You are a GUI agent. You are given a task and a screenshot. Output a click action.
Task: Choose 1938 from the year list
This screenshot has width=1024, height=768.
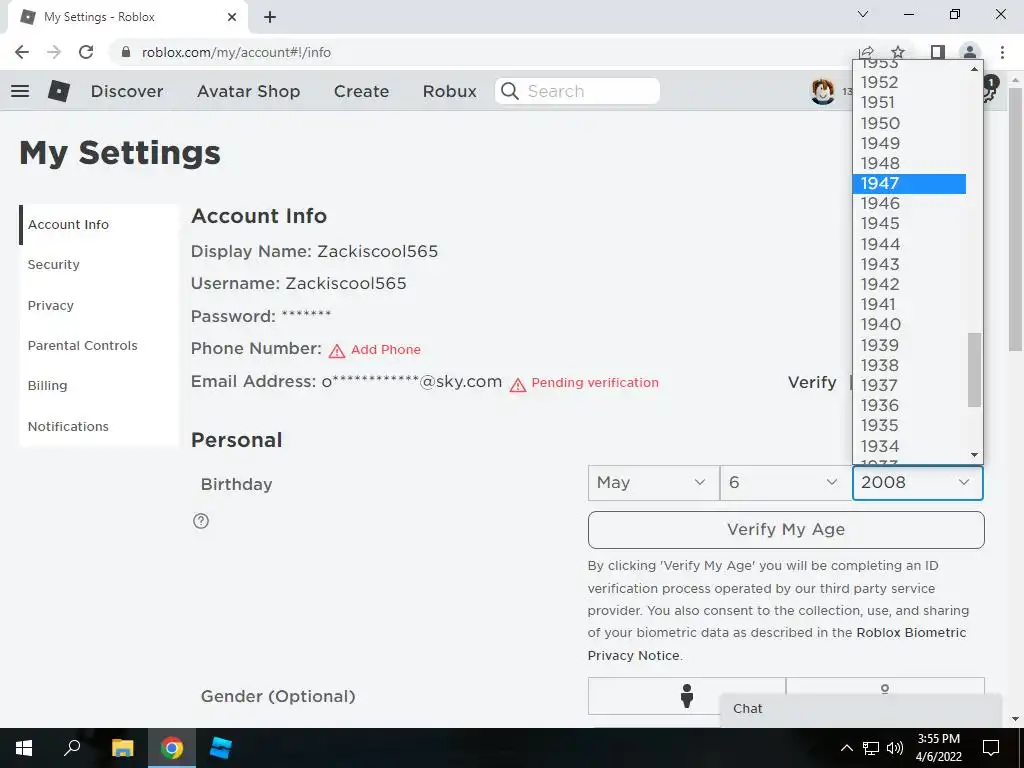(909, 365)
